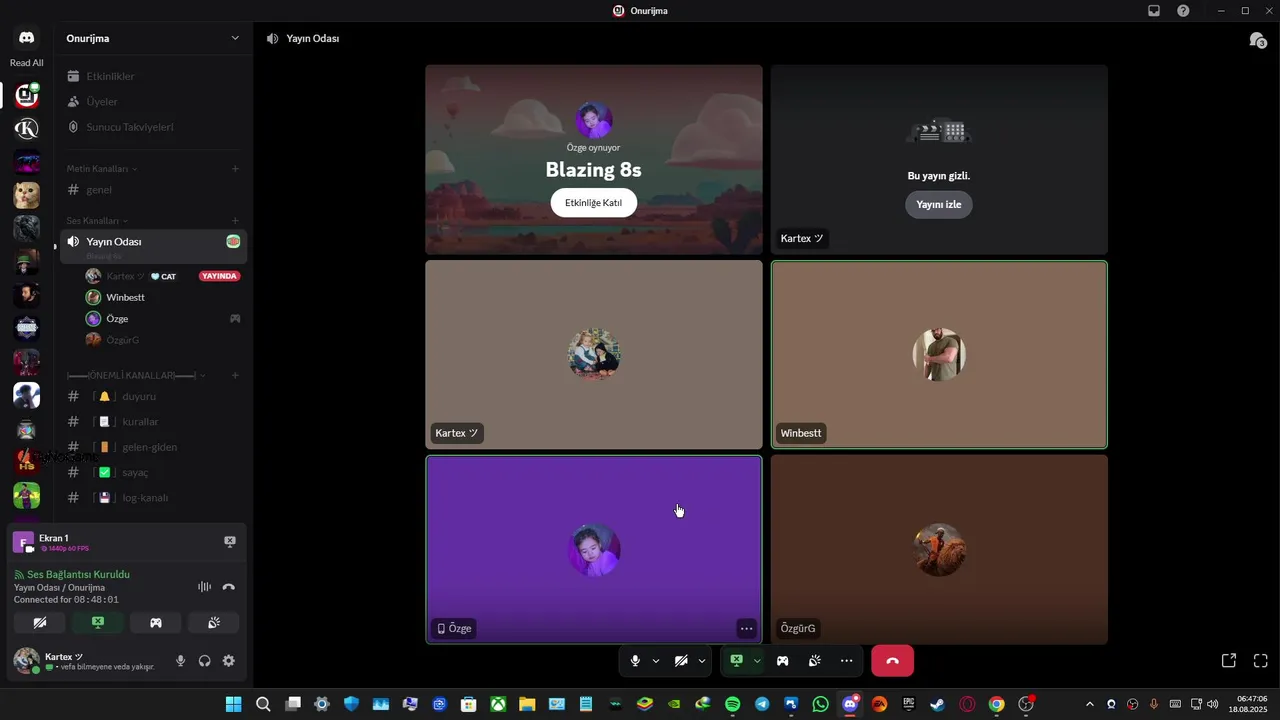Click speaker icon beside Yayın Odası header
The height and width of the screenshot is (720, 1280).
[x=272, y=39]
